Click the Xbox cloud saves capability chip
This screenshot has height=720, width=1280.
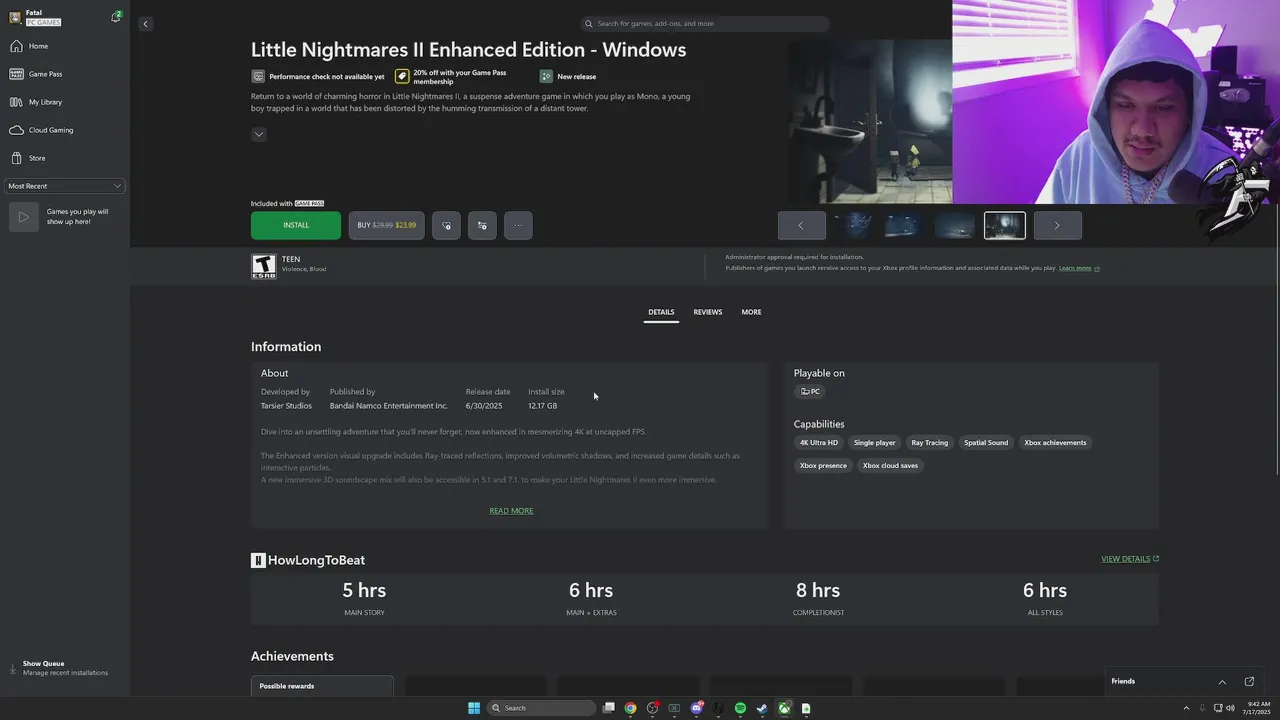point(890,466)
